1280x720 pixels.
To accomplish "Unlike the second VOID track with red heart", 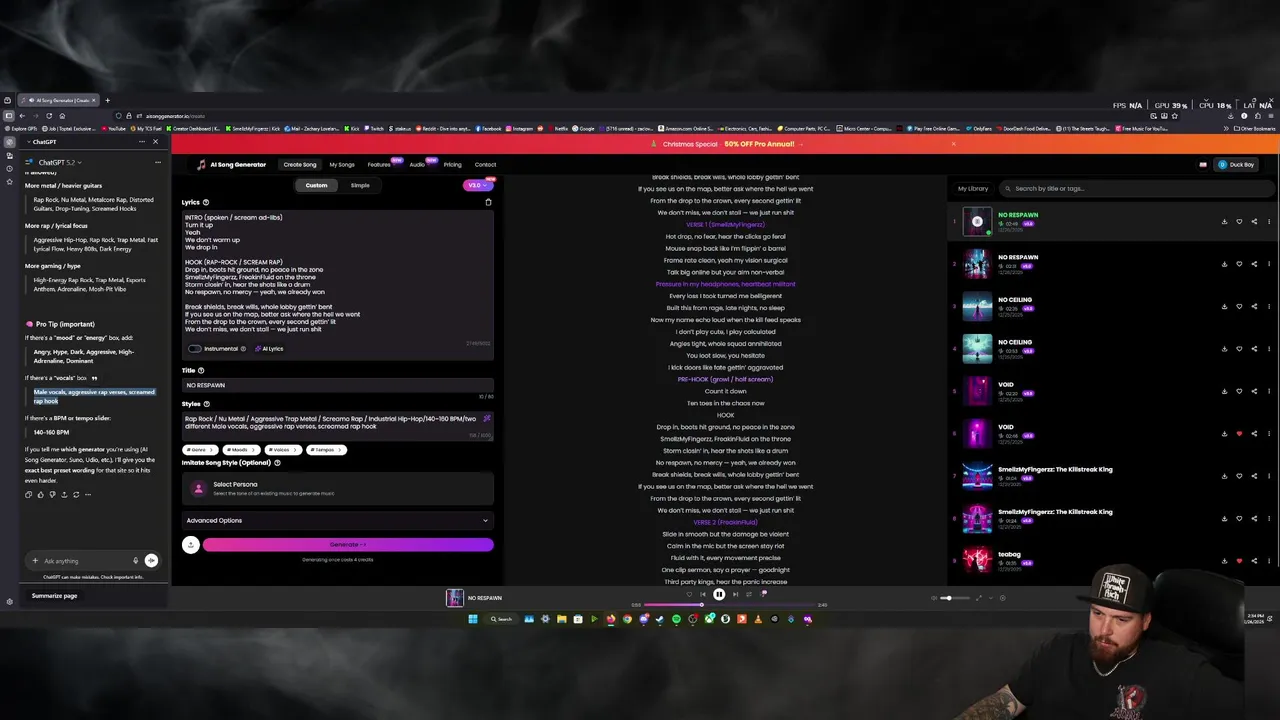I will pos(1239,434).
